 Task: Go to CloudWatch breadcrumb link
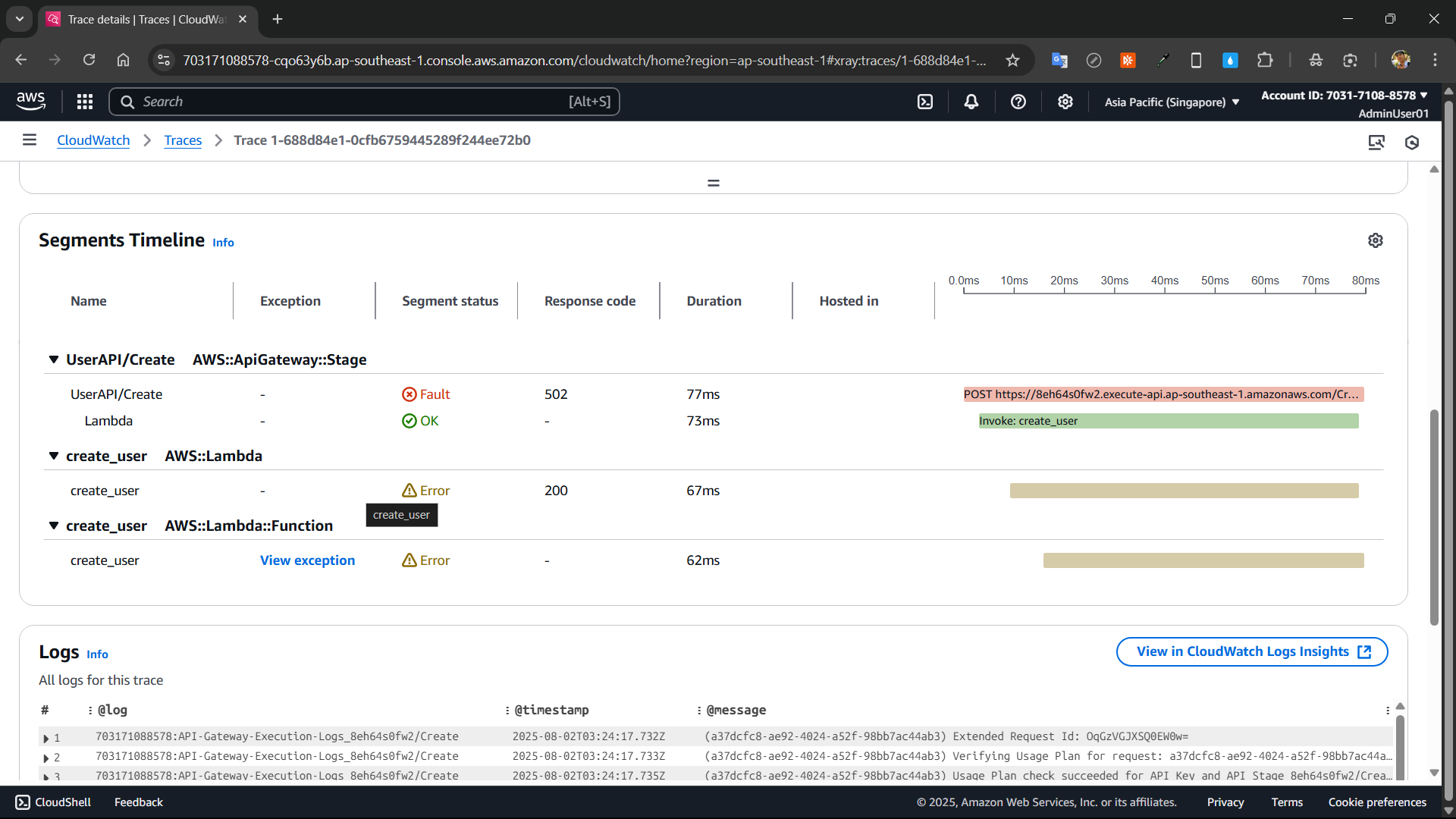(x=93, y=140)
